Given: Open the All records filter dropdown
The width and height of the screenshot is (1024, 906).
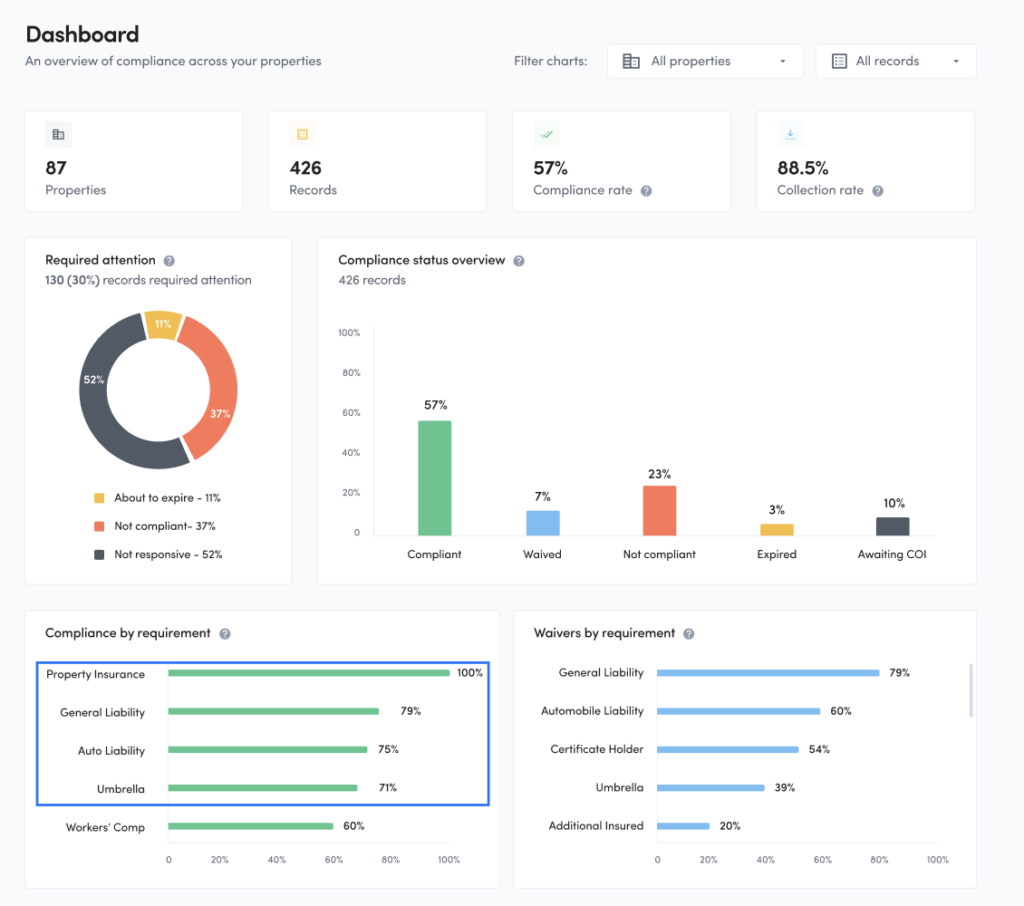Looking at the screenshot, I should point(895,61).
